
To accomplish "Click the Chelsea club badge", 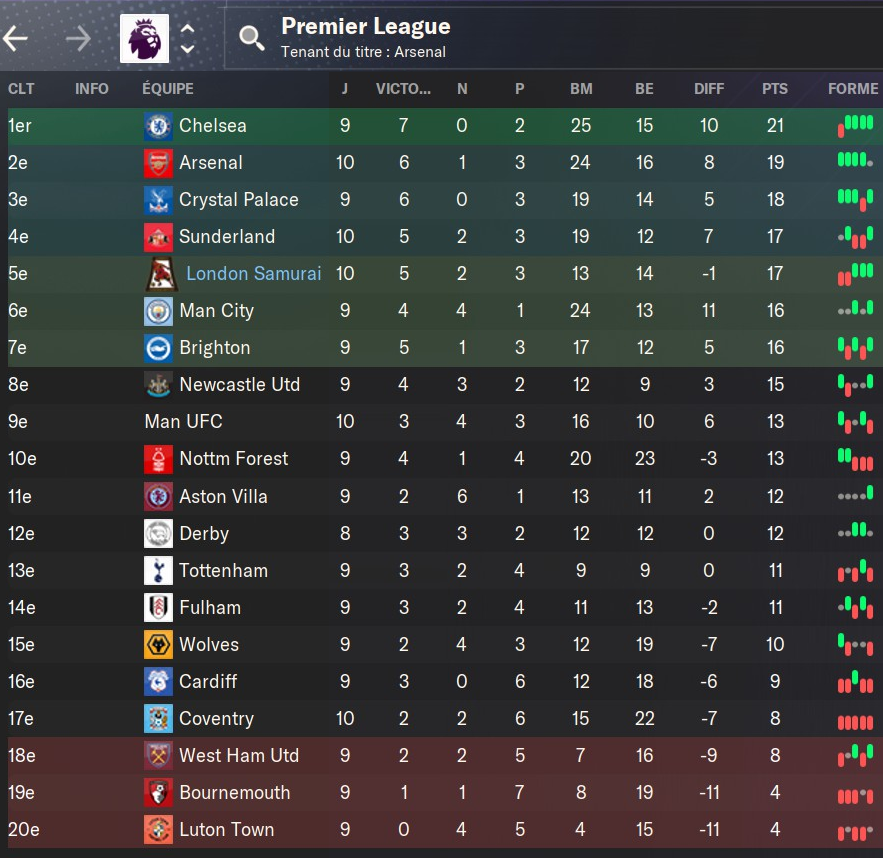I will click(x=158, y=126).
